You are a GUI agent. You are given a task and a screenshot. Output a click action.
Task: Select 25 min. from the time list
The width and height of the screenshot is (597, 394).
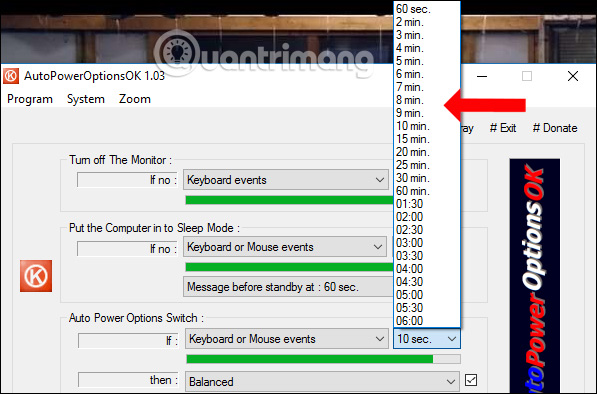click(x=427, y=165)
